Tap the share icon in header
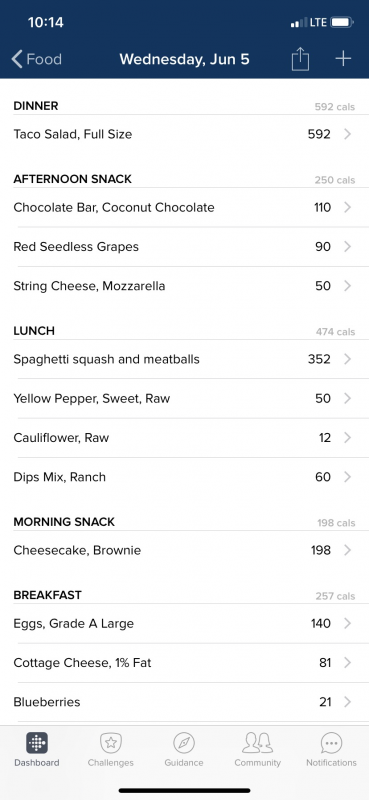 coord(300,59)
